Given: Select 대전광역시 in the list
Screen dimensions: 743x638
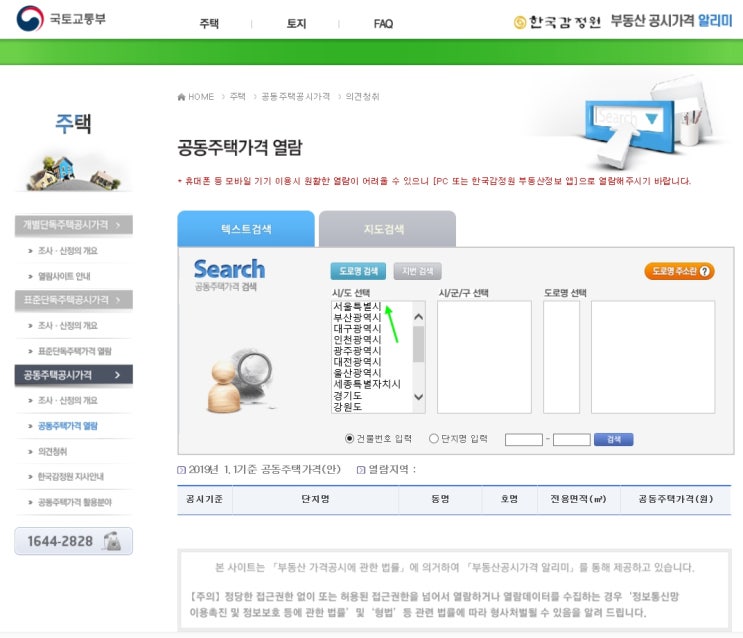Looking at the screenshot, I should (357, 362).
